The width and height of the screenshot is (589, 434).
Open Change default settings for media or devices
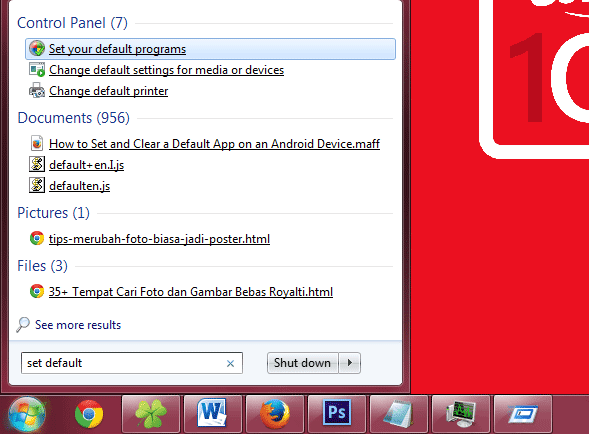pos(166,70)
